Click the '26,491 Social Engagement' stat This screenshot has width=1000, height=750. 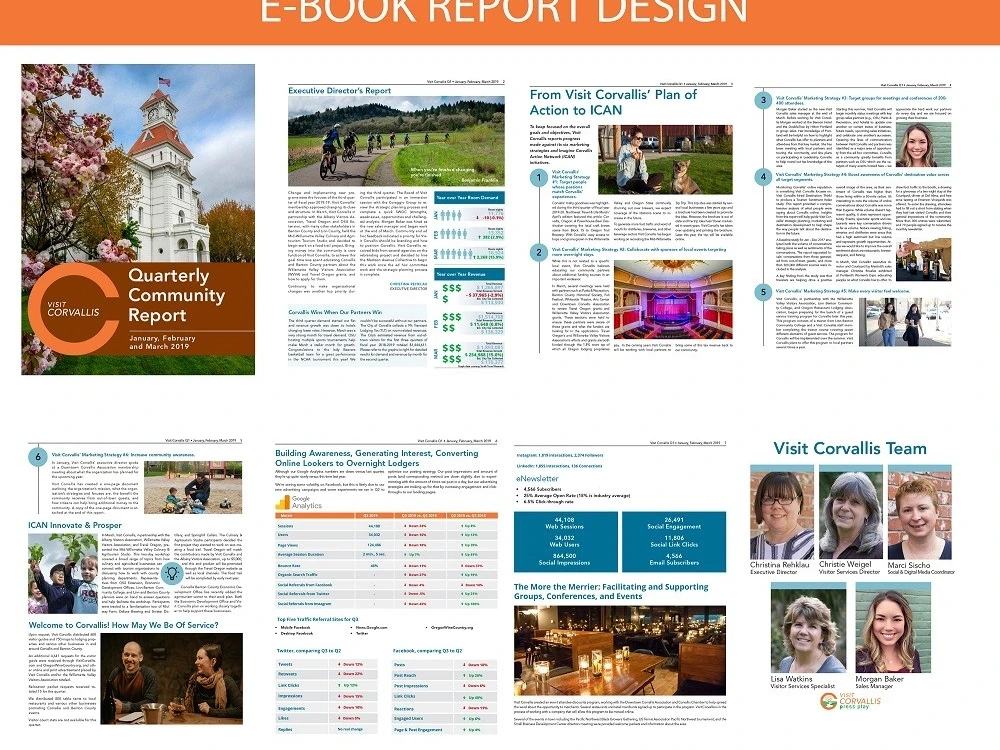pyautogui.click(x=674, y=523)
